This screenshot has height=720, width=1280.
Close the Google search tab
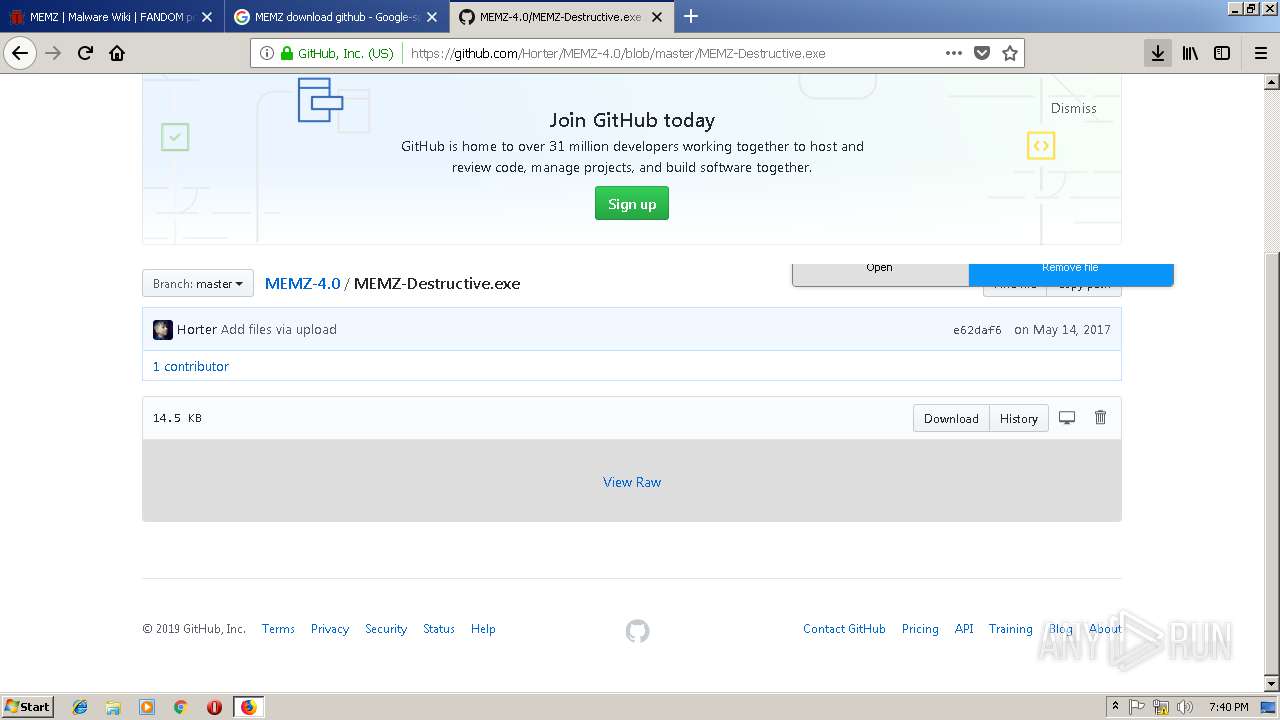click(432, 17)
